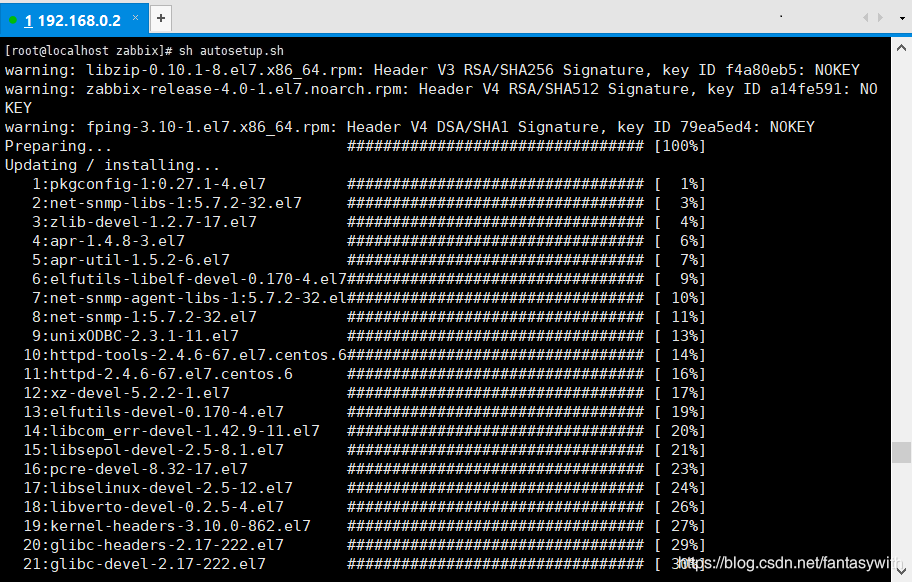The height and width of the screenshot is (582, 912).
Task: Click package 1:pkgconfig-1:0.27.1-4.el7
Action: point(149,184)
